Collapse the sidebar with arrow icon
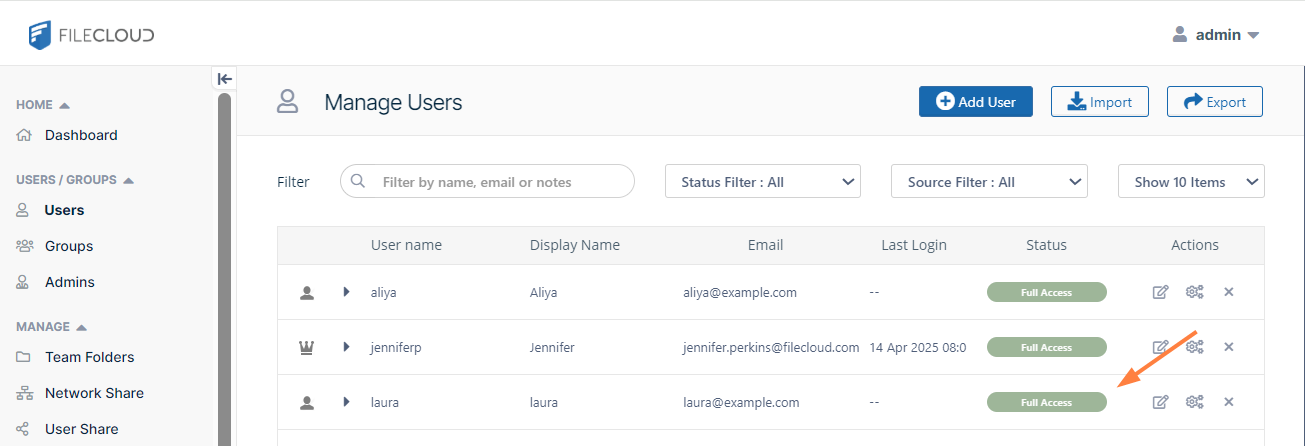1305x446 pixels. [225, 79]
